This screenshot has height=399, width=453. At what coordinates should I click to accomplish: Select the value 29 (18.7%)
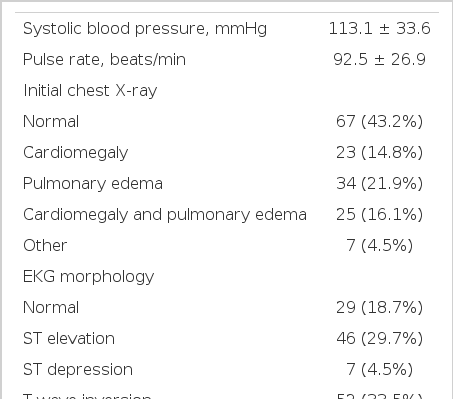(x=379, y=307)
